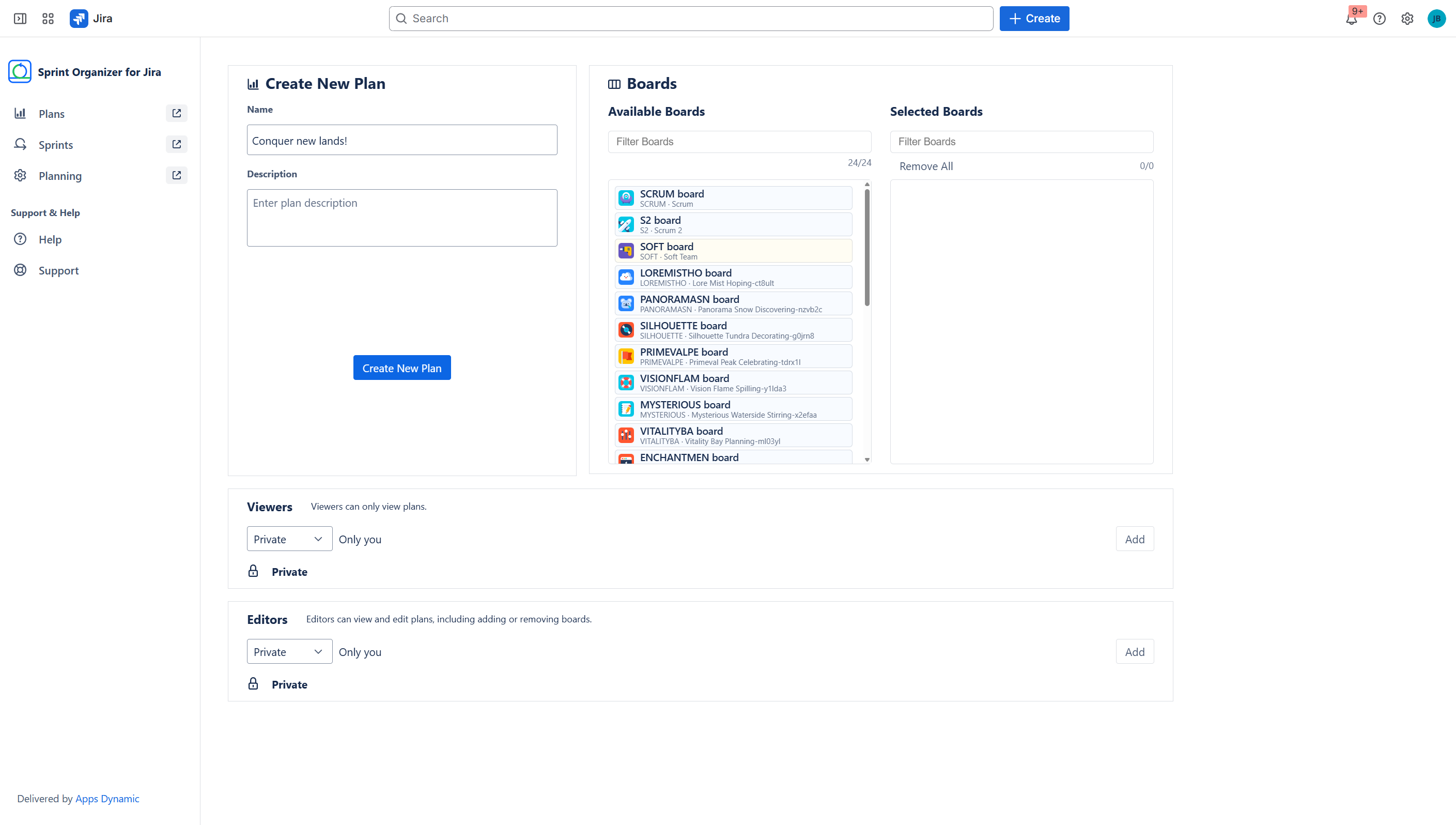
Task: Open settings gear in top bar
Action: click(x=1407, y=19)
